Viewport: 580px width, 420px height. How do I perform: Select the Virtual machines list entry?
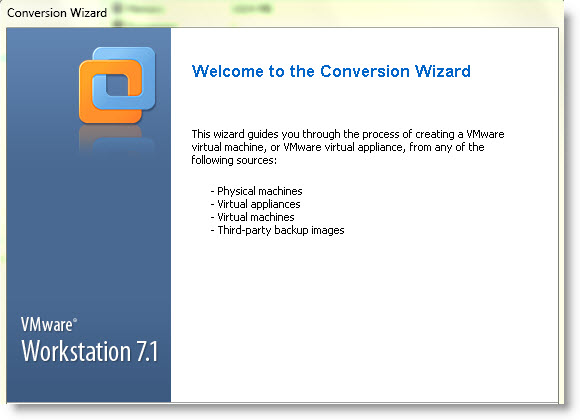[x=252, y=217]
